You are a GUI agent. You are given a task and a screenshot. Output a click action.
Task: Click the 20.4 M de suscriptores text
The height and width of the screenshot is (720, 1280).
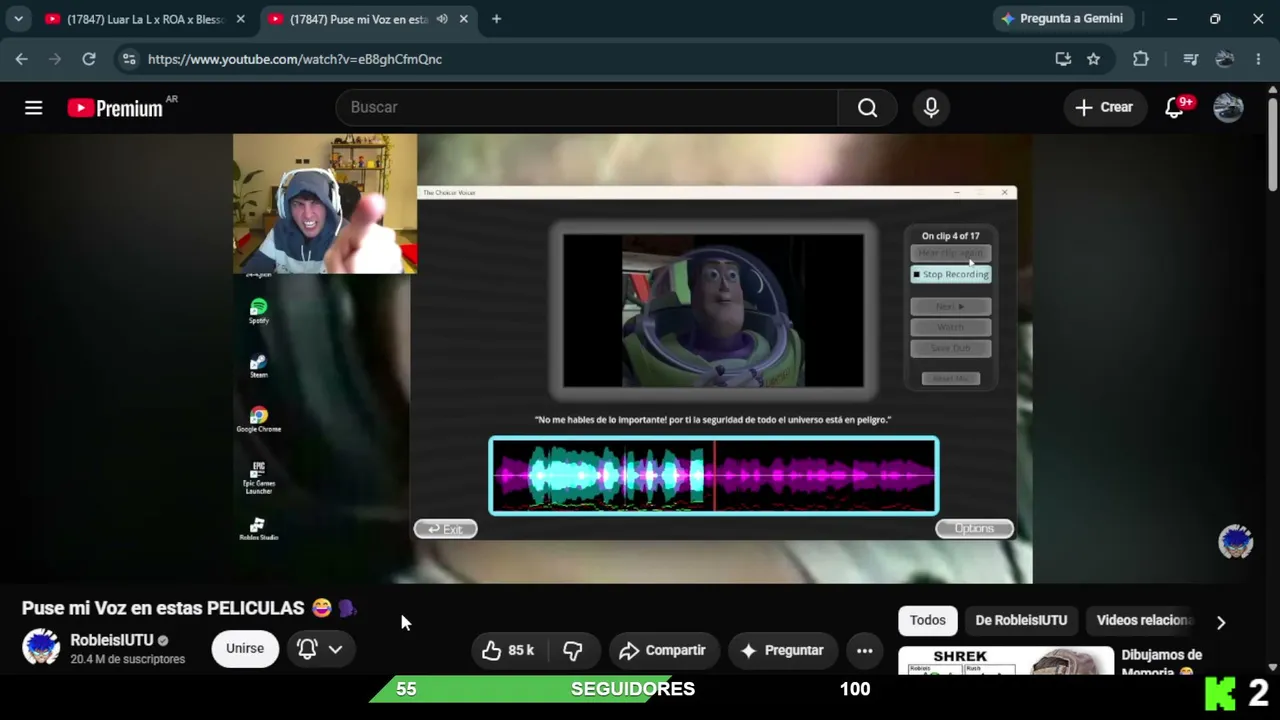tap(127, 660)
